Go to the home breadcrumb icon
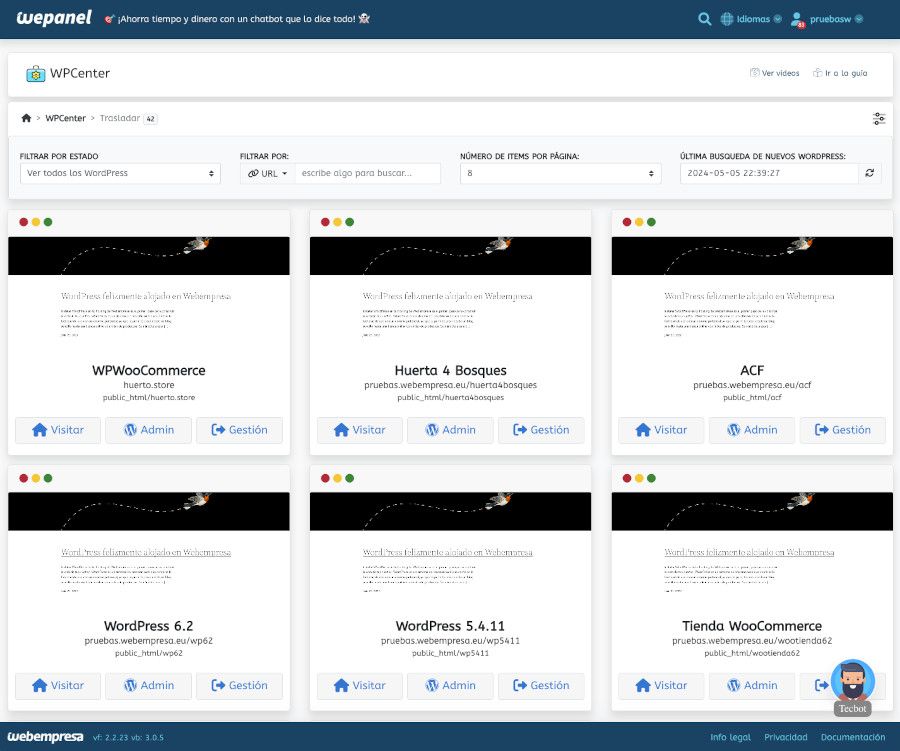The image size is (900, 751). point(26,118)
